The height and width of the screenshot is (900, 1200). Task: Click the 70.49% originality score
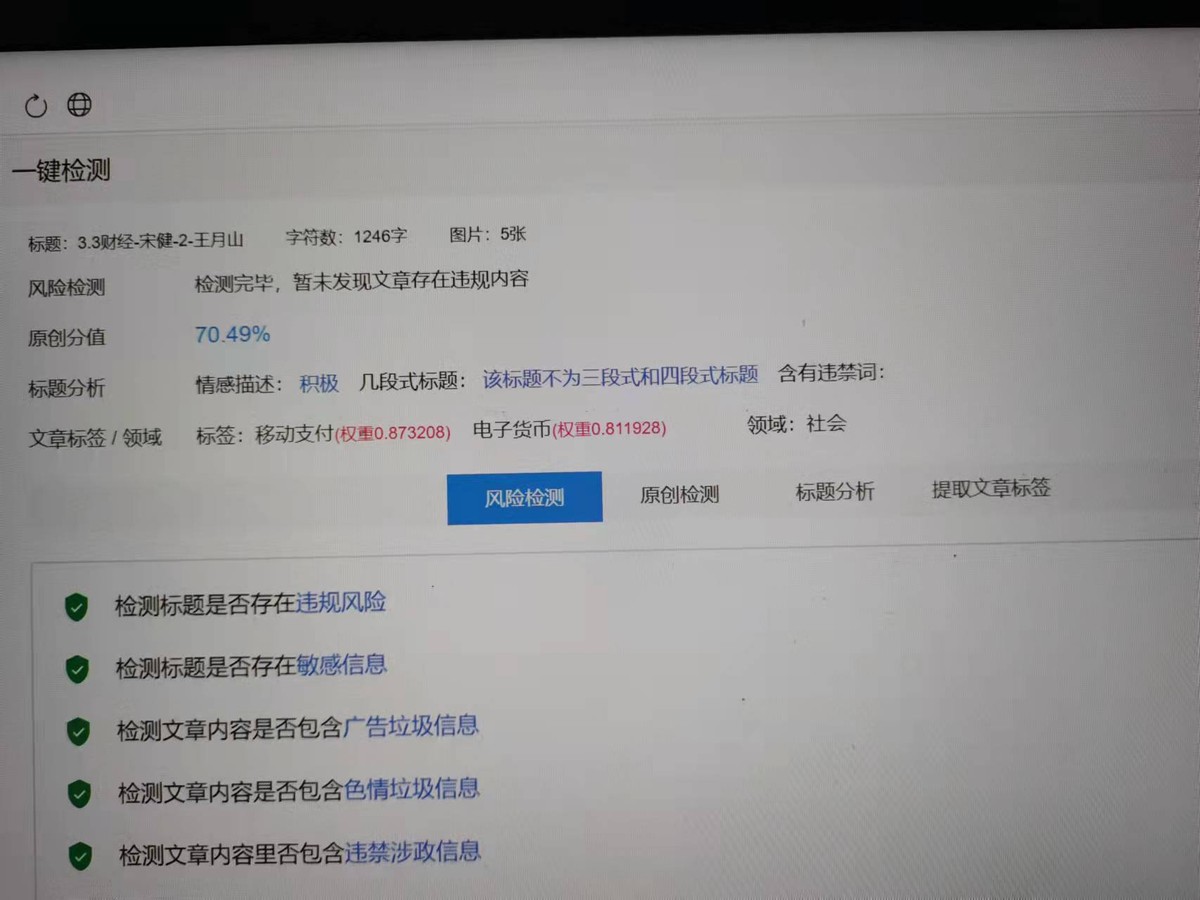[x=232, y=334]
